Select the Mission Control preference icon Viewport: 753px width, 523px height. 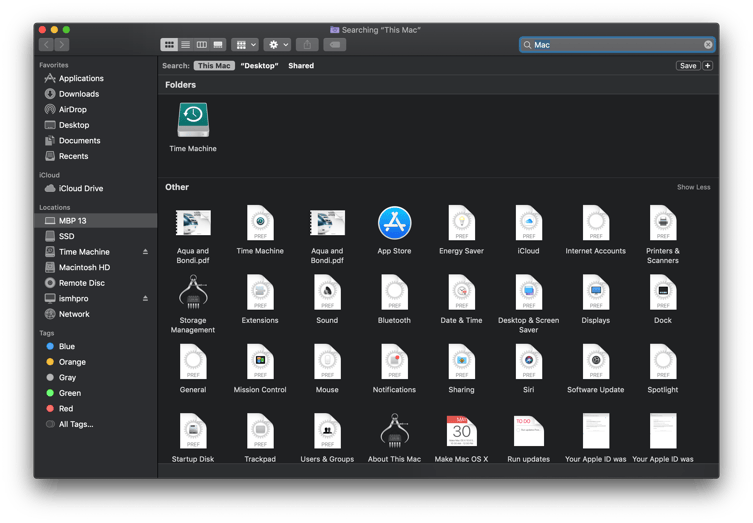(x=260, y=362)
